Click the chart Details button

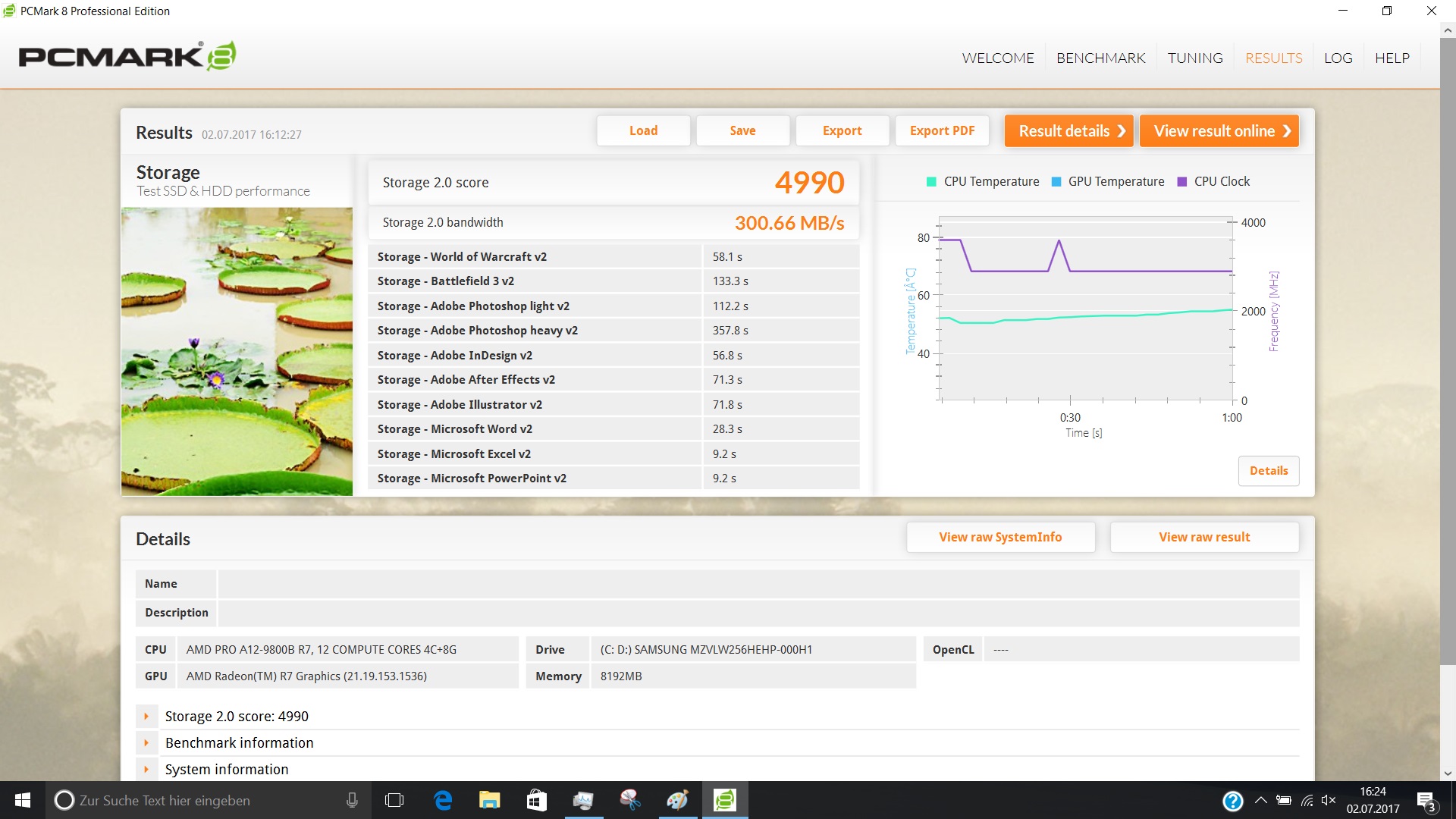tap(1269, 470)
